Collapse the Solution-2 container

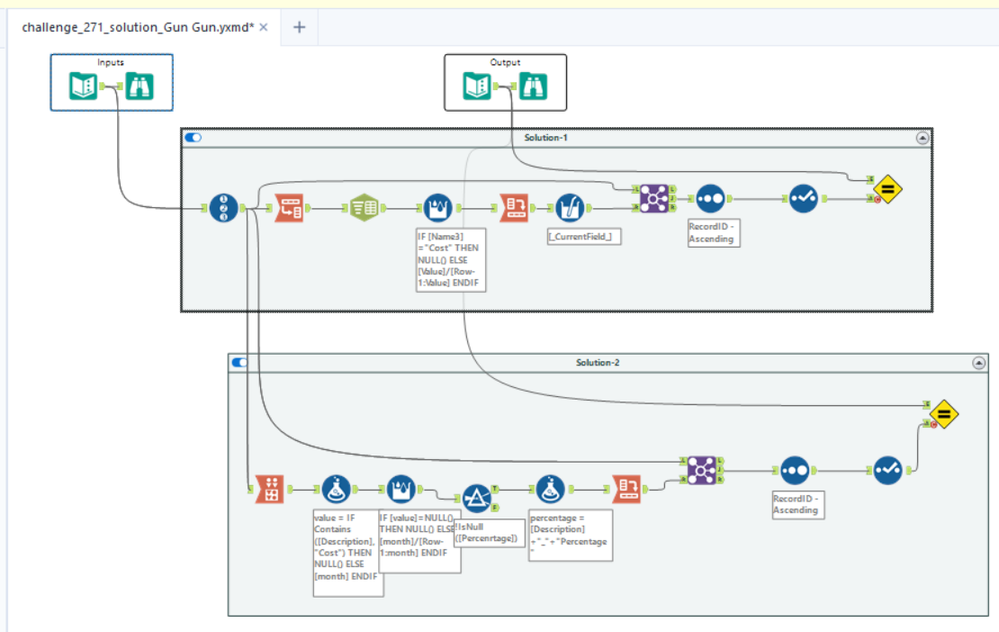pyautogui.click(x=979, y=363)
